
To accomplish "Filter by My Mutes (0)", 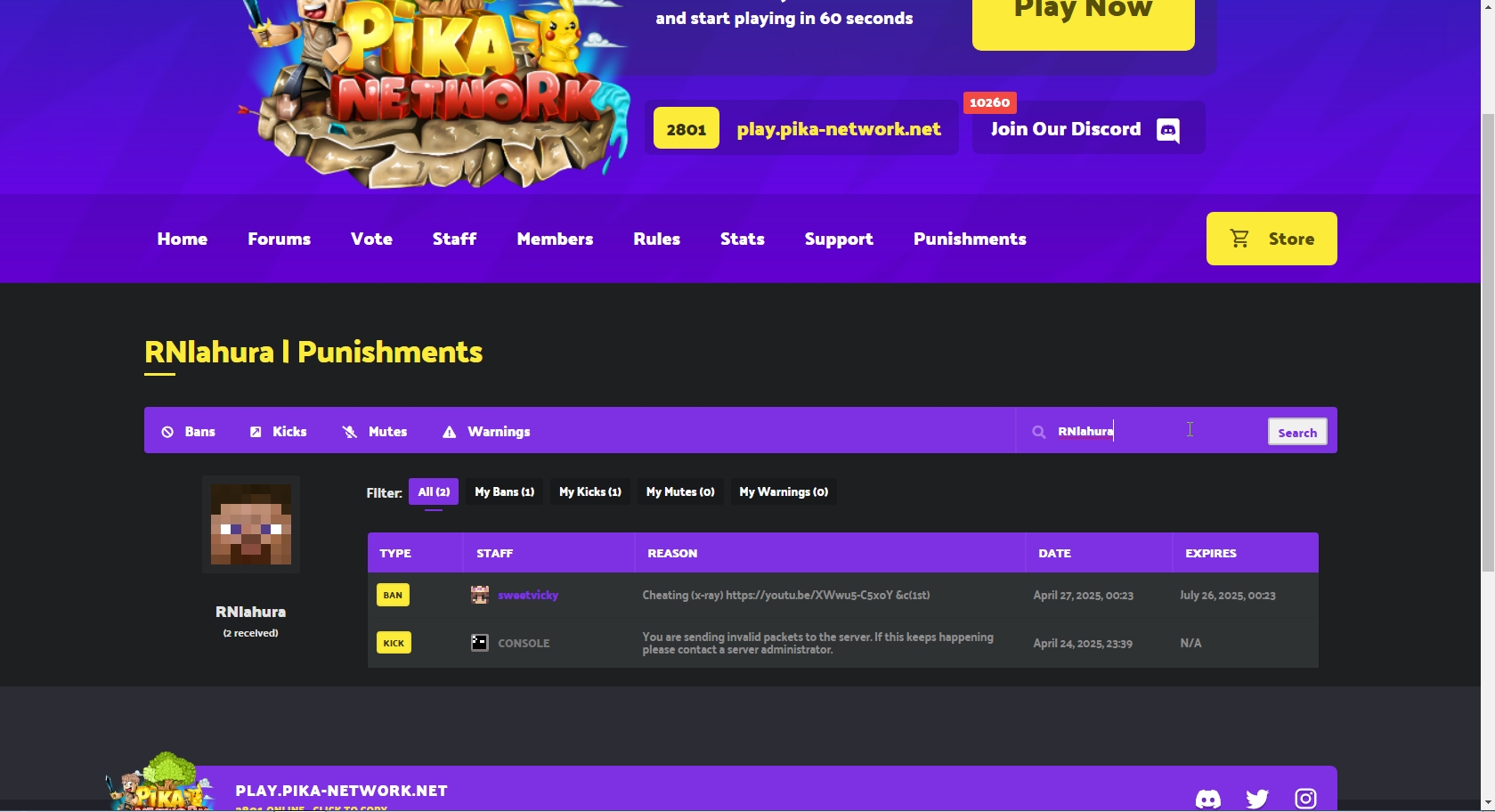I will (680, 491).
